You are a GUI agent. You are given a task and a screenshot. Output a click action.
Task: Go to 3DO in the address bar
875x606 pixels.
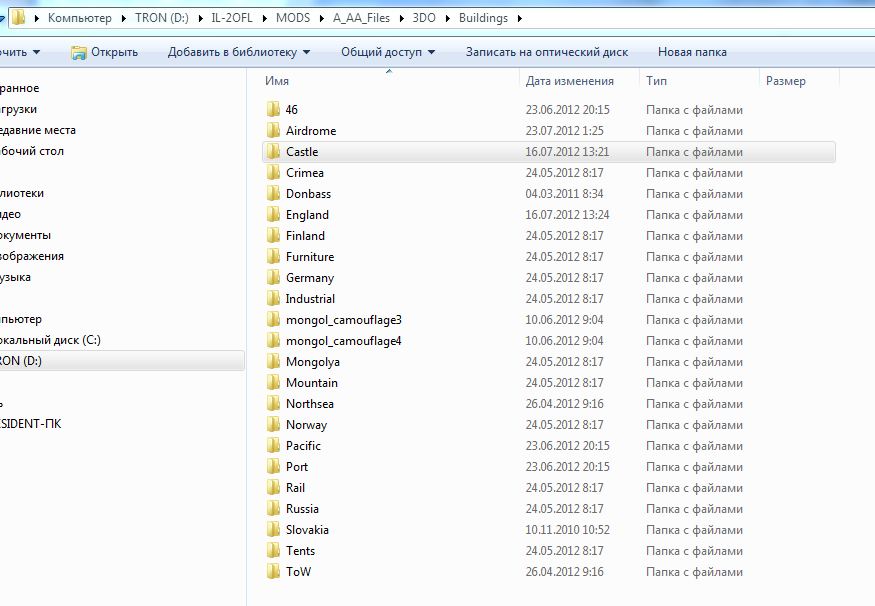tap(424, 18)
